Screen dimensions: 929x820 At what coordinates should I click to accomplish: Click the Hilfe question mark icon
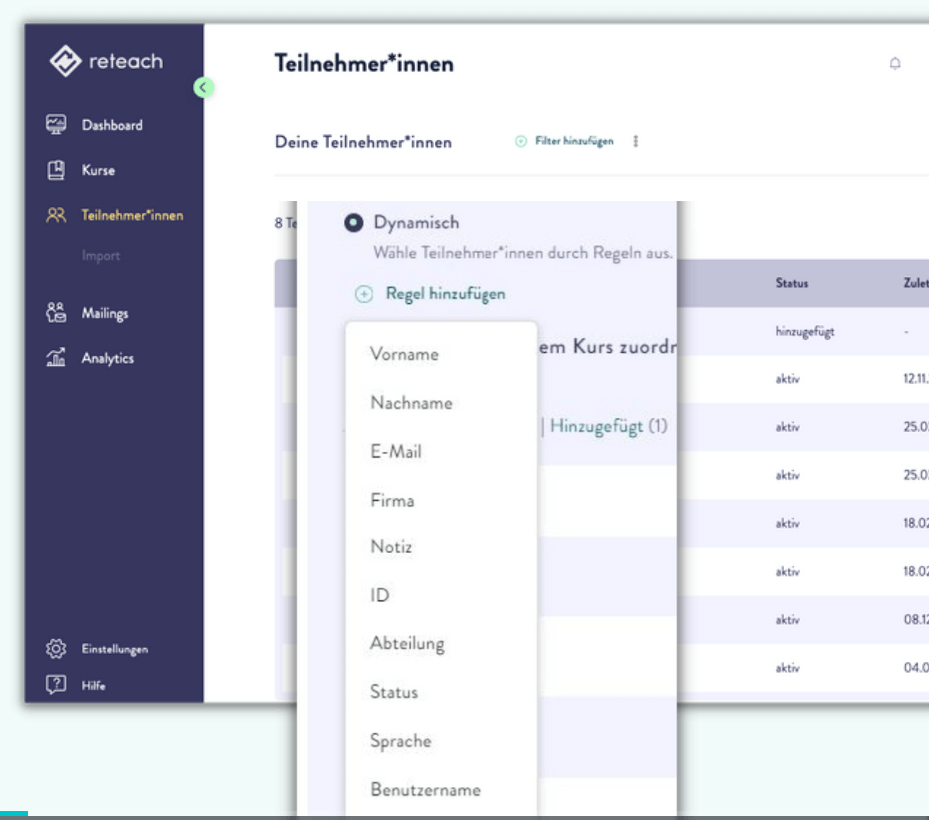[56, 685]
